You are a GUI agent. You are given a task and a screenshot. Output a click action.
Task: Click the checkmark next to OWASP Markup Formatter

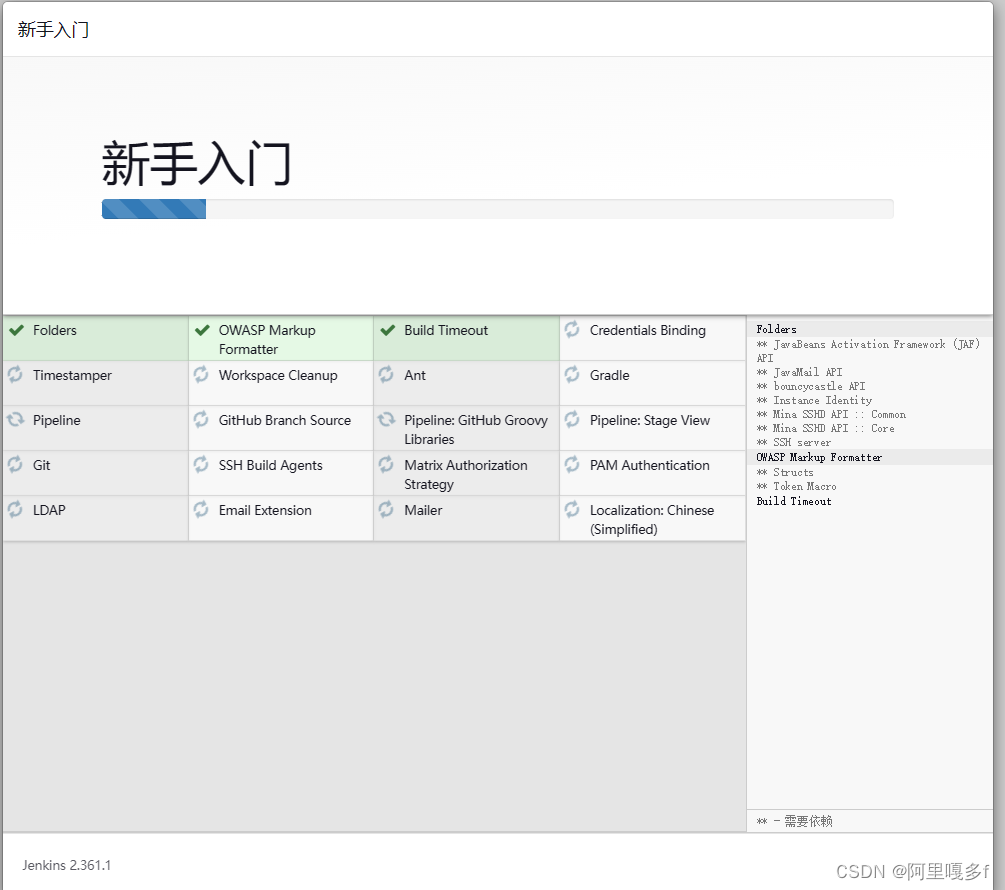(201, 330)
